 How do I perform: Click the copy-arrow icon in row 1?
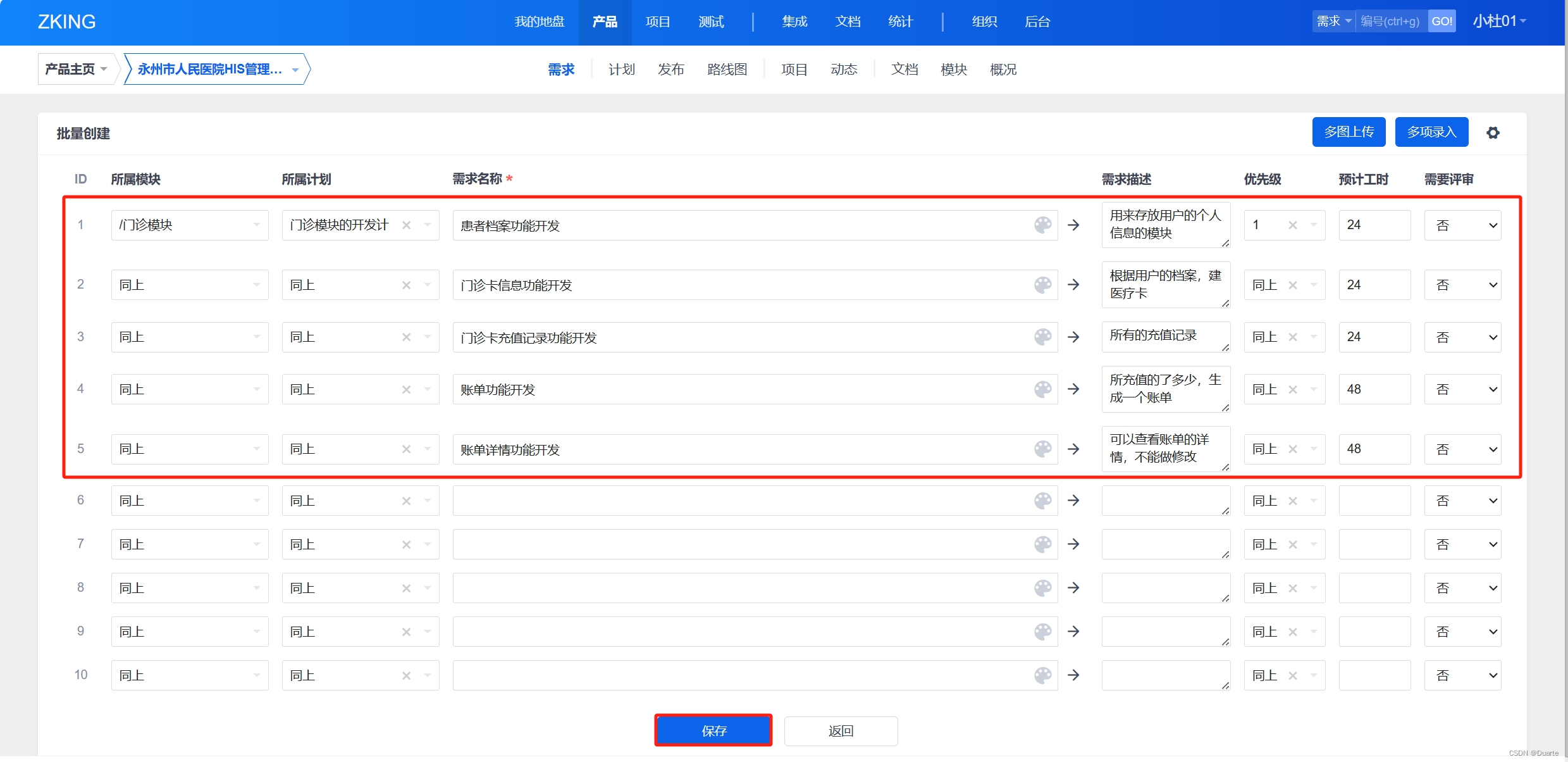(x=1073, y=225)
